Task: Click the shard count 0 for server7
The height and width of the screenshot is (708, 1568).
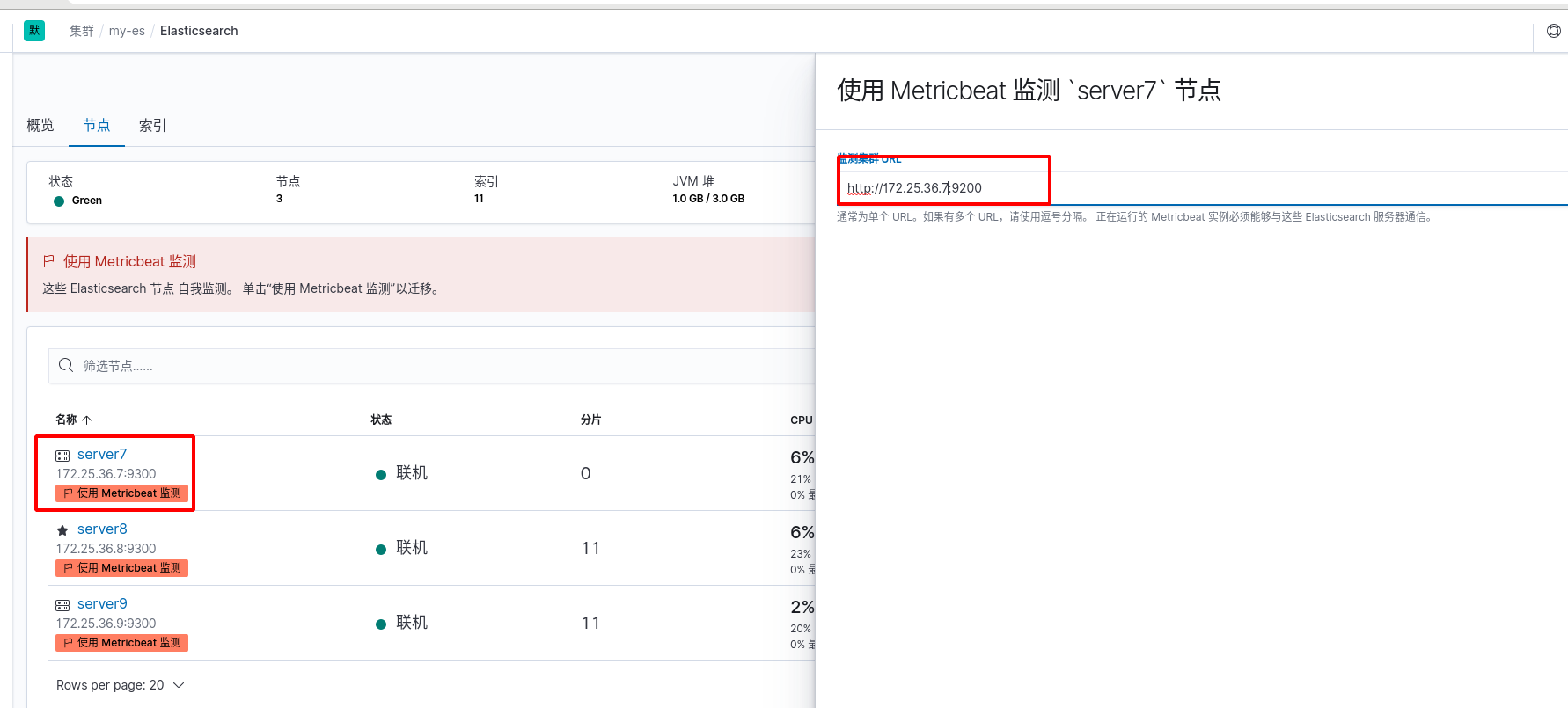Action: click(585, 473)
